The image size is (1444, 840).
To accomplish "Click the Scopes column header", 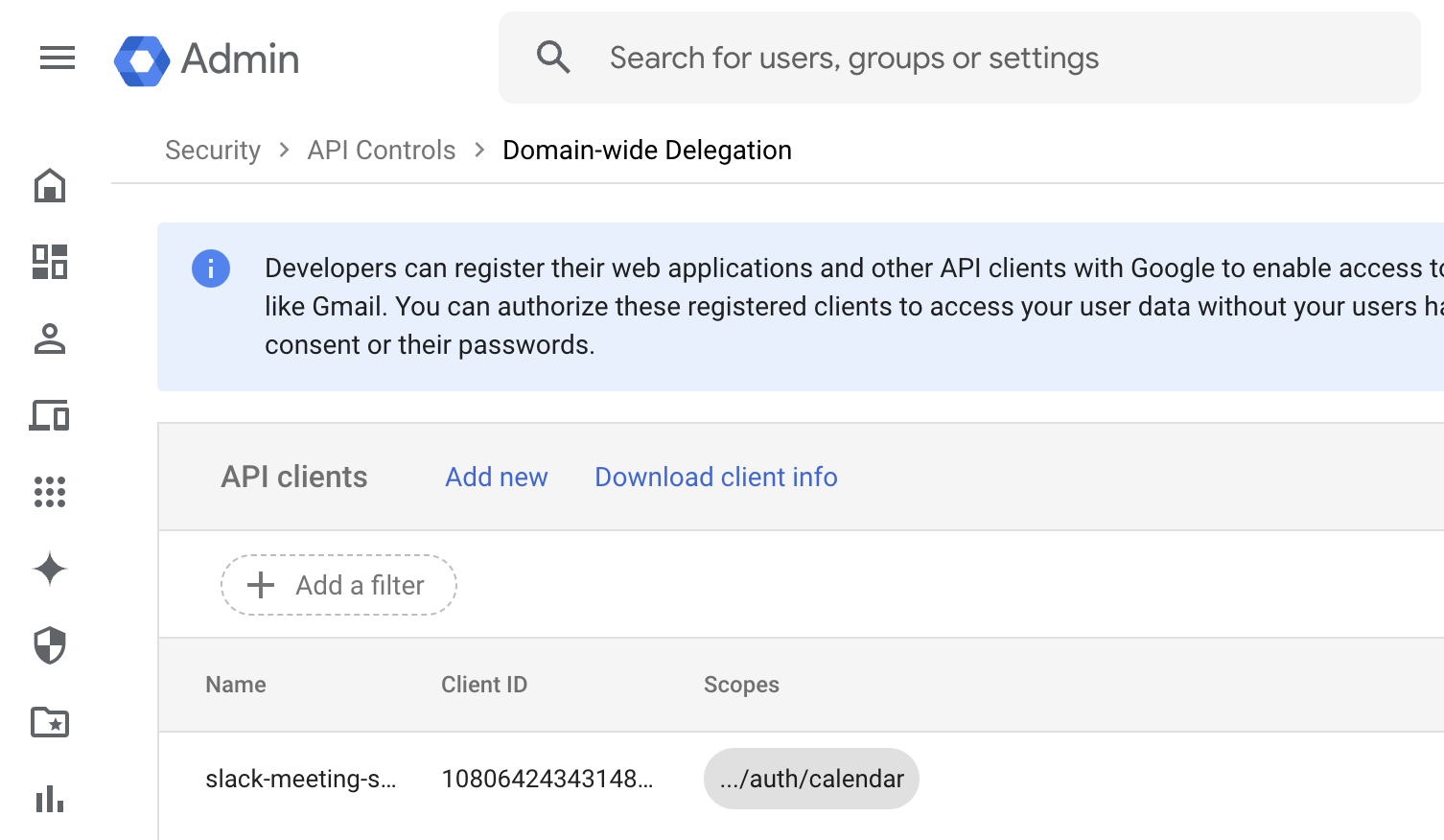I will click(x=741, y=685).
